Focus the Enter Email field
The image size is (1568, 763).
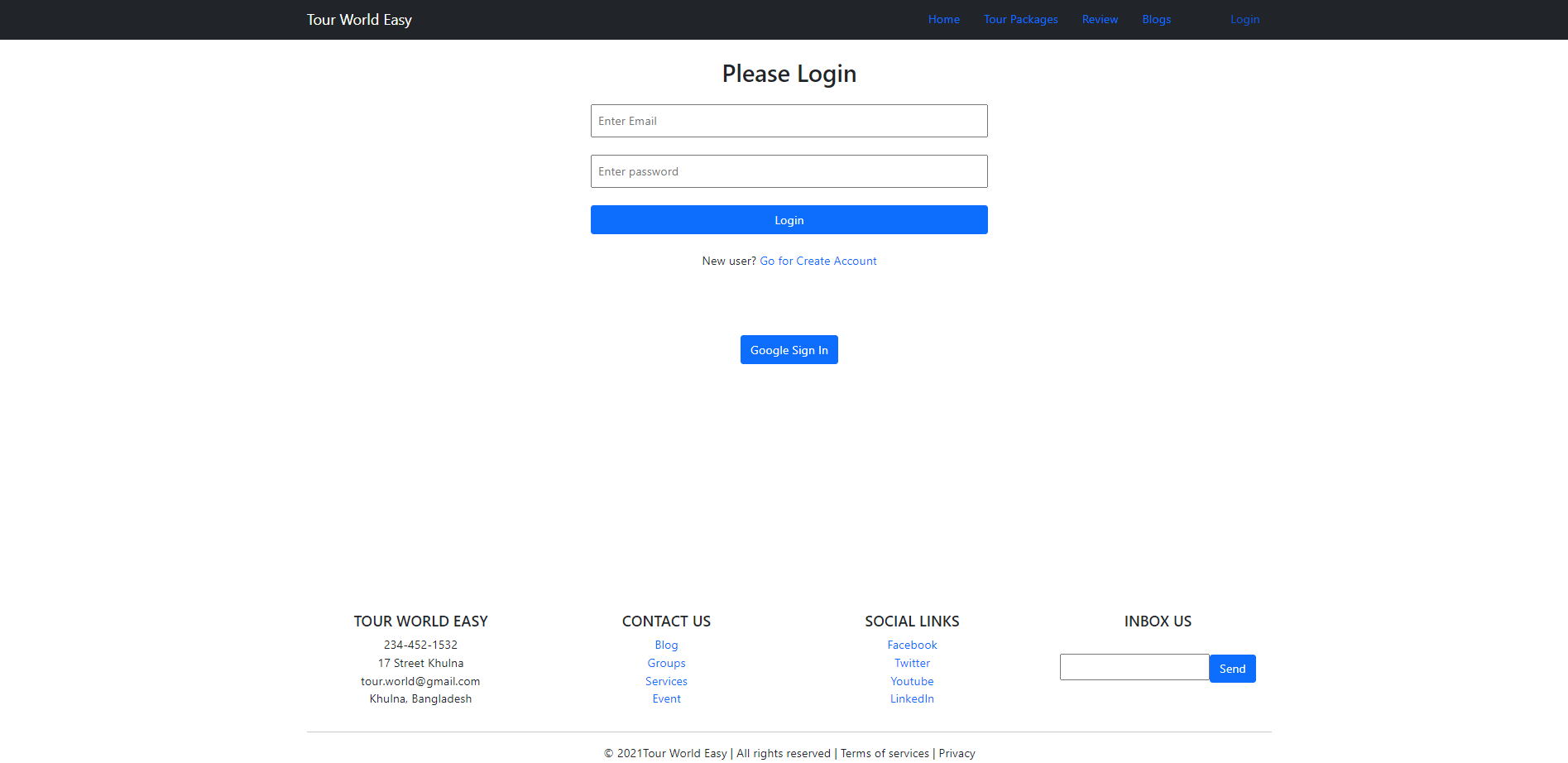(789, 121)
